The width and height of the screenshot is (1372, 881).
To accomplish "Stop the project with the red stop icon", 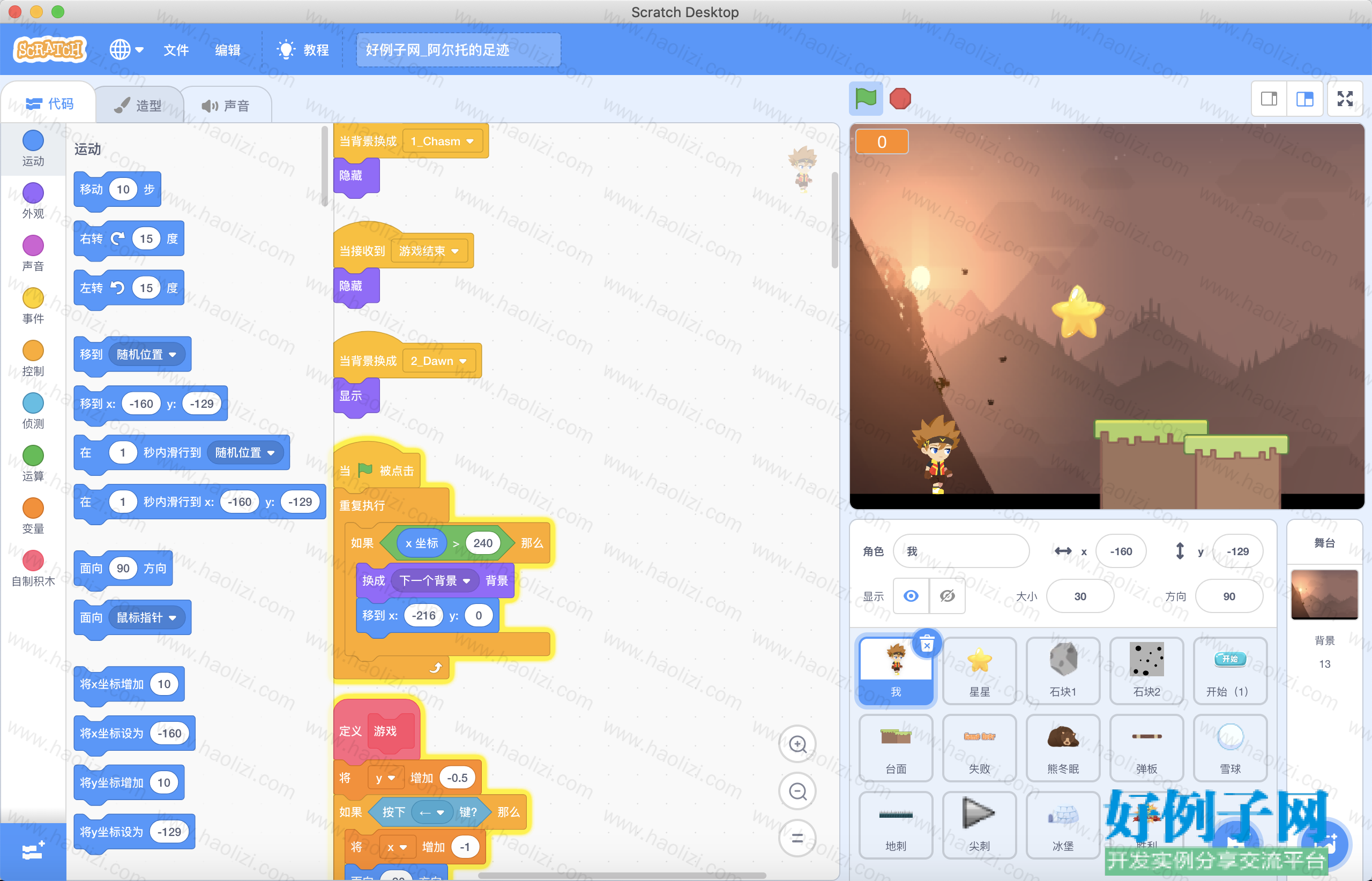I will tap(900, 99).
